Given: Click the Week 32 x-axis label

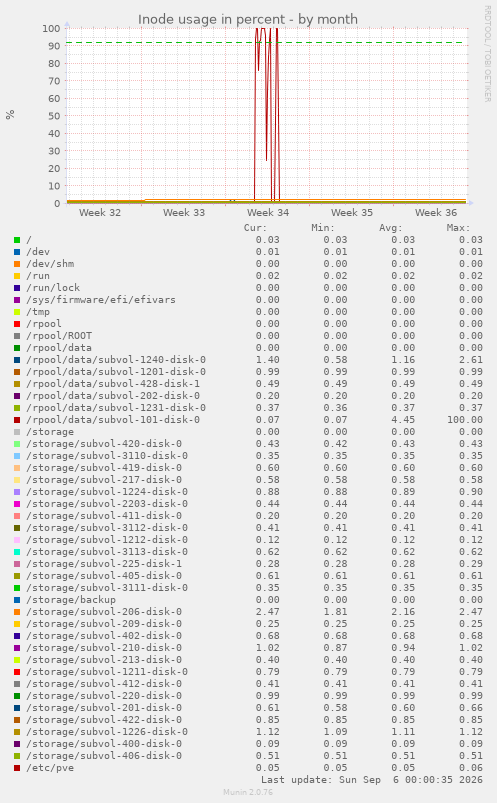Looking at the screenshot, I should pos(100,213).
